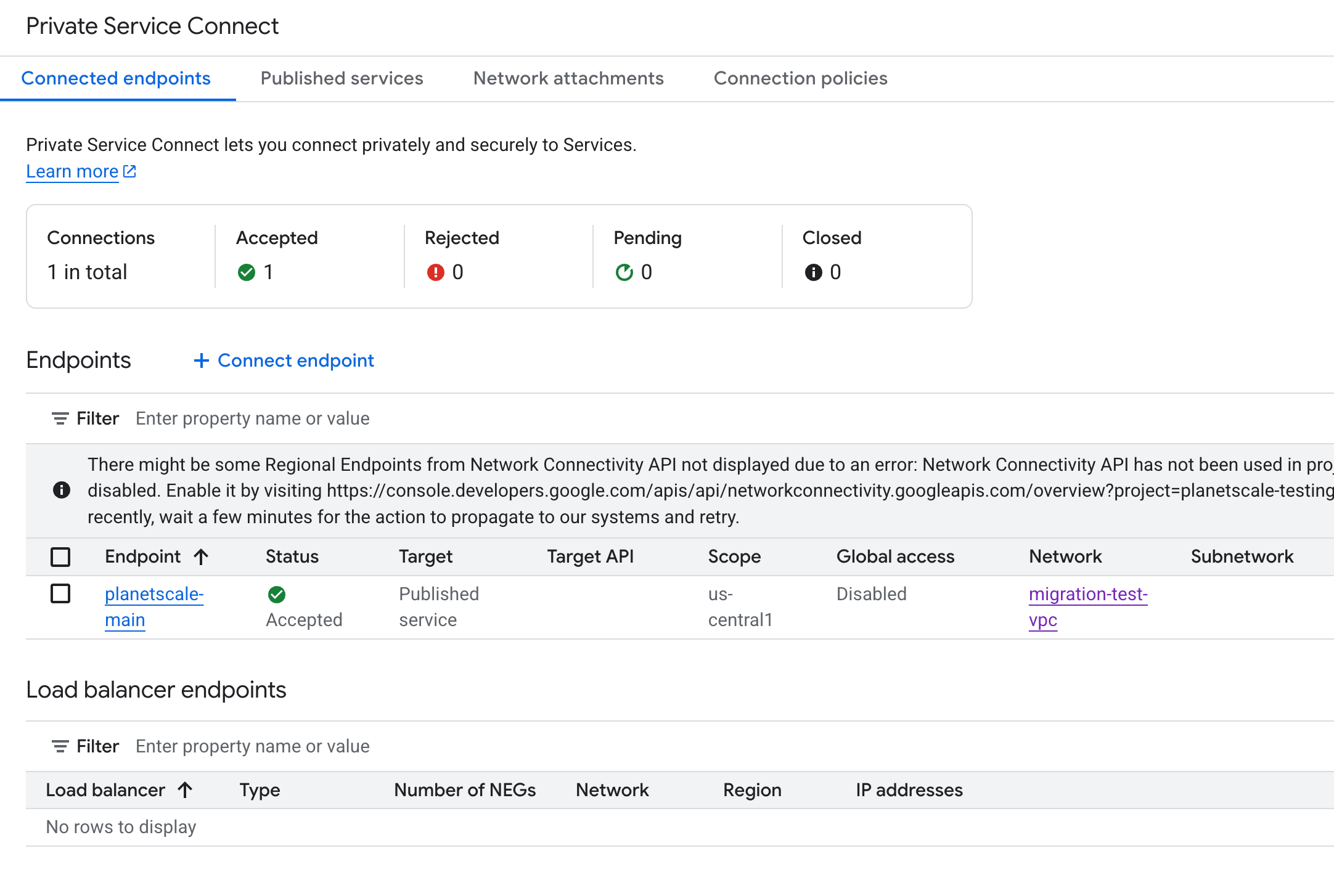Click the green Accepted check icon in connections summary

[247, 272]
